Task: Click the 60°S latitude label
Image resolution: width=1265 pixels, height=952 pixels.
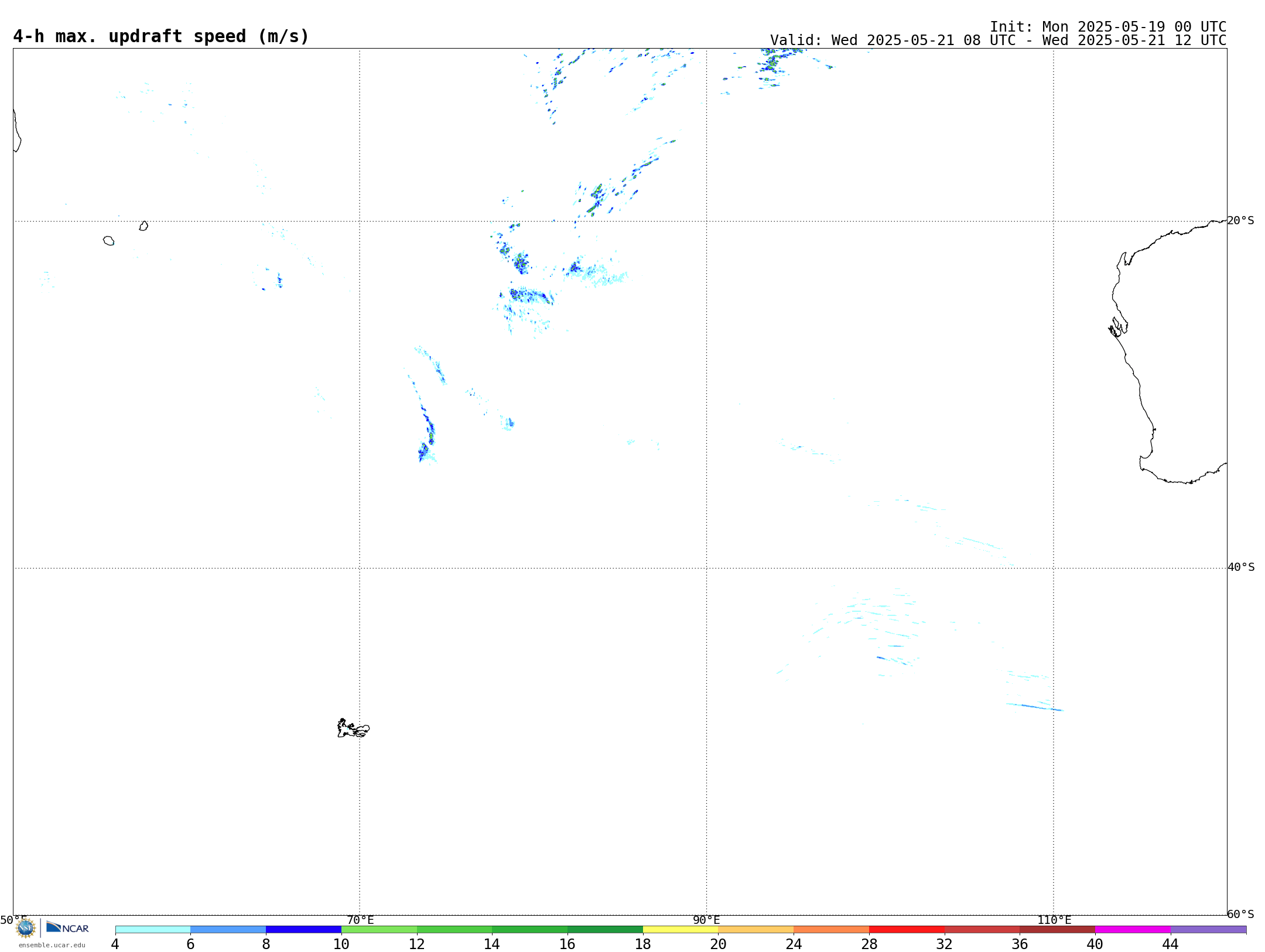Action: pyautogui.click(x=1240, y=914)
